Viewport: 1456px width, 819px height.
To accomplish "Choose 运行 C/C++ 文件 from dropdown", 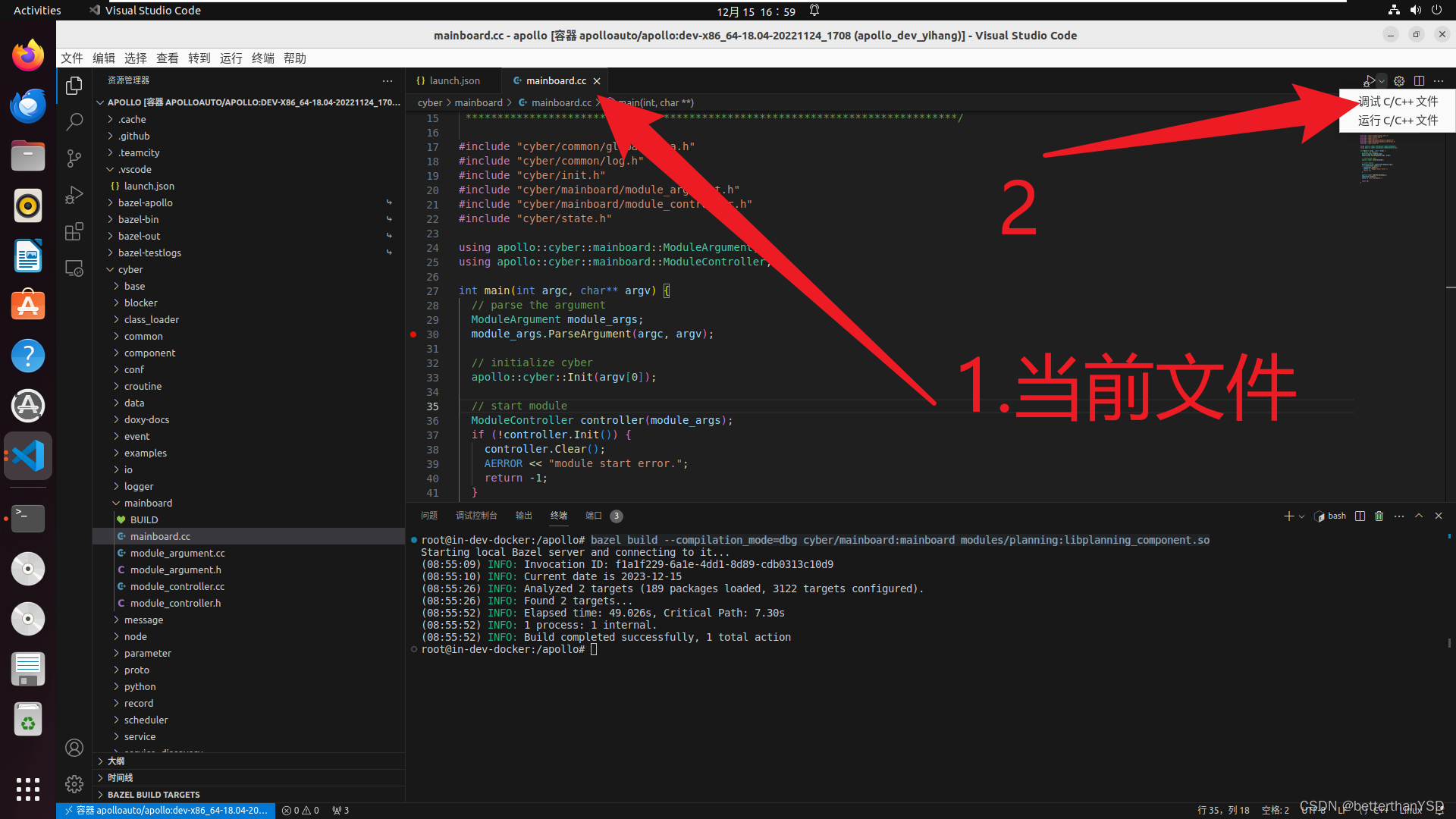I will tap(1398, 121).
